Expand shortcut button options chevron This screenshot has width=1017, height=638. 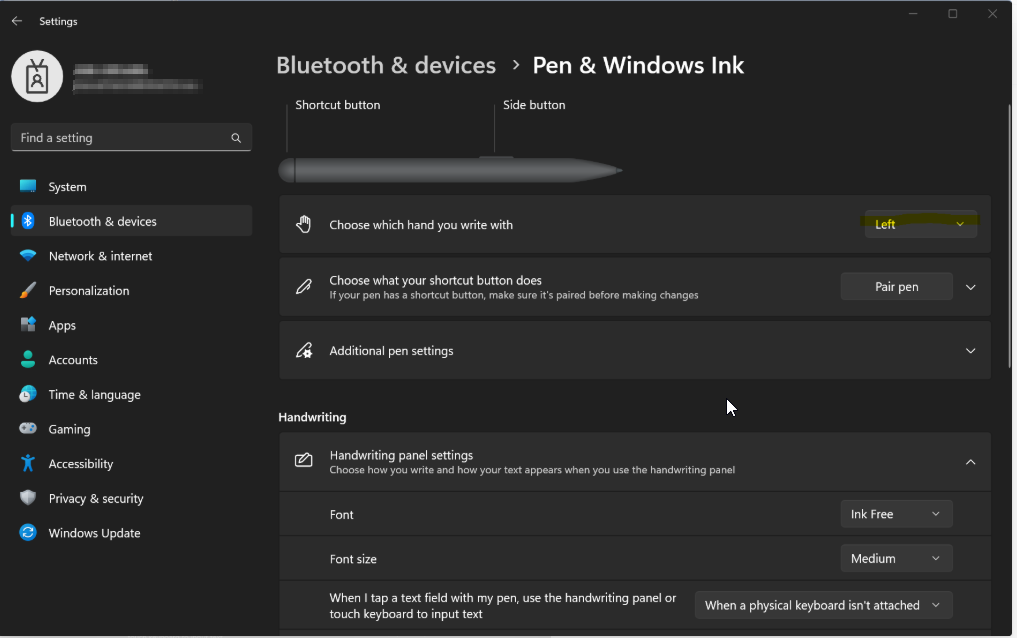coord(970,287)
